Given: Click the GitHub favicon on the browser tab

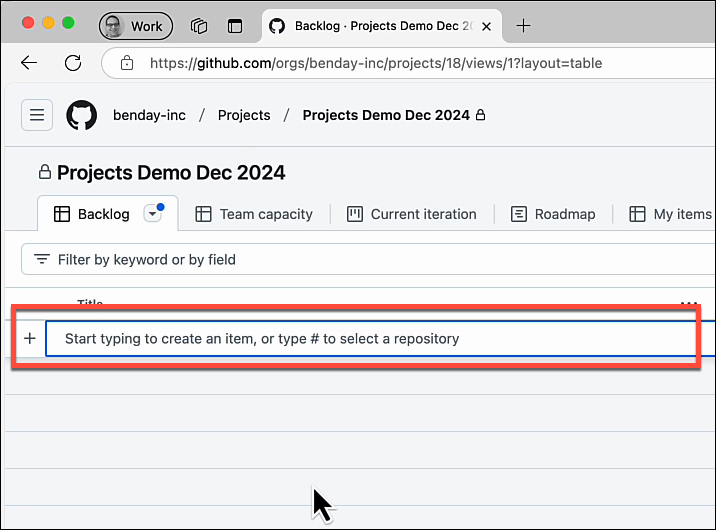Looking at the screenshot, I should pos(277,26).
